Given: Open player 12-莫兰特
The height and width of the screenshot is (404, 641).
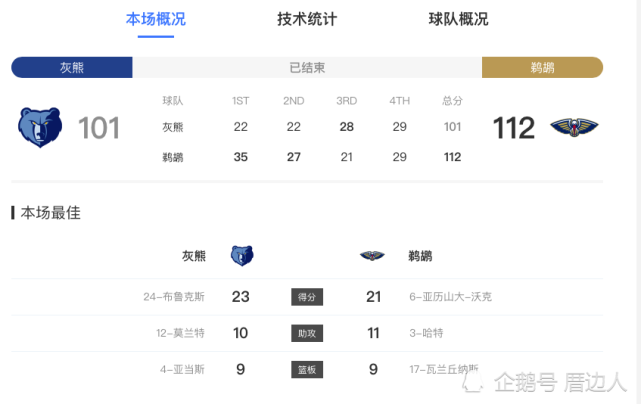Looking at the screenshot, I should 180,333.
